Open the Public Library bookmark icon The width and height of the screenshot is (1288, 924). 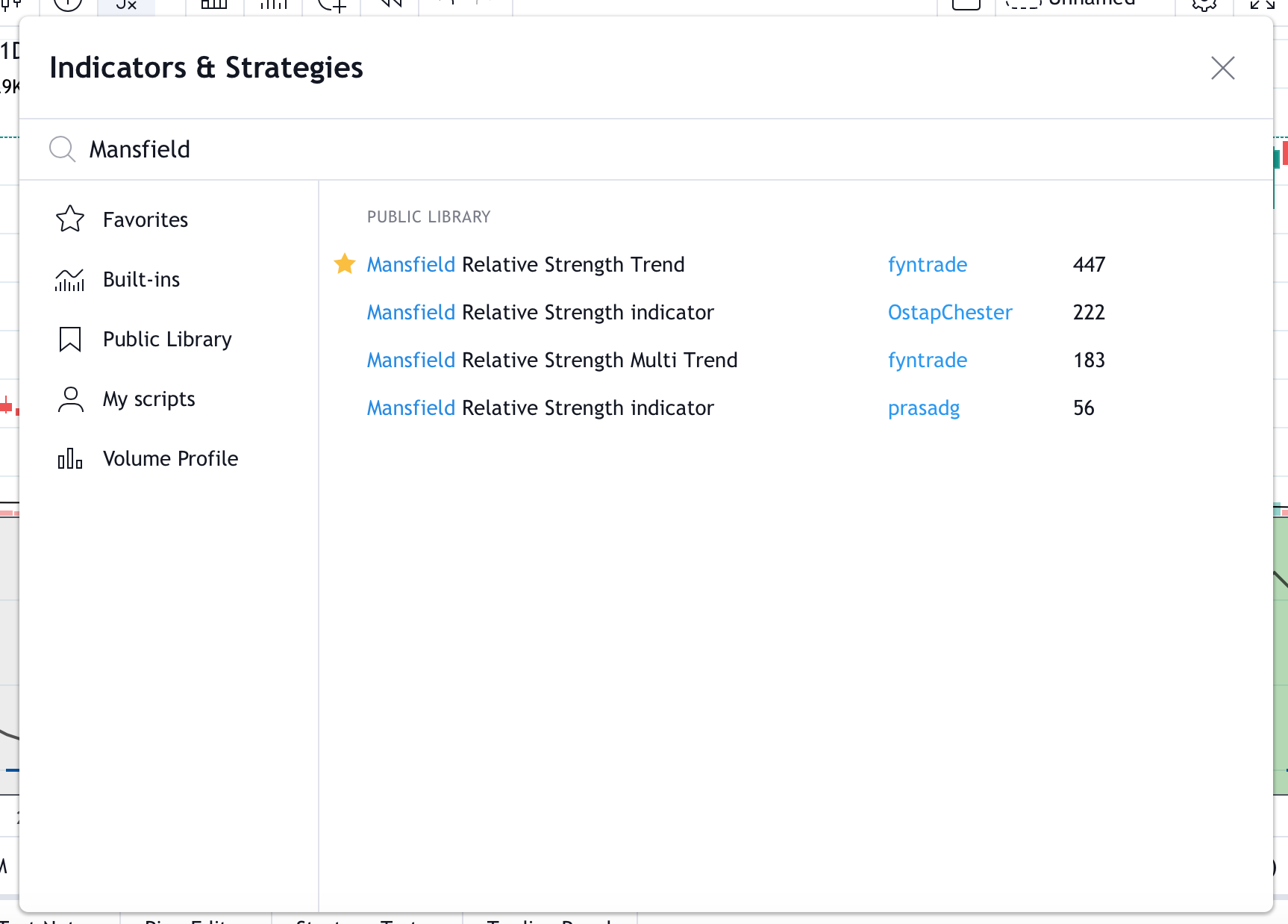70,340
